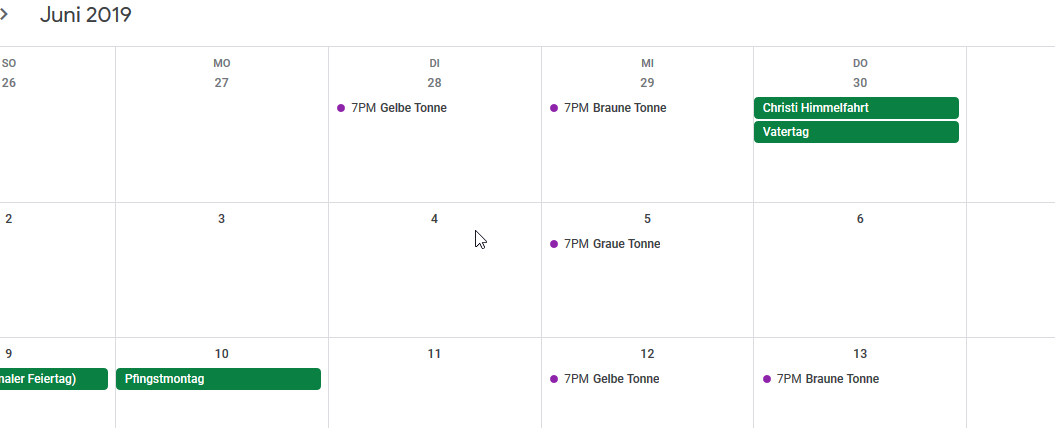
Task: Open day view for Monday 27
Action: [x=222, y=83]
